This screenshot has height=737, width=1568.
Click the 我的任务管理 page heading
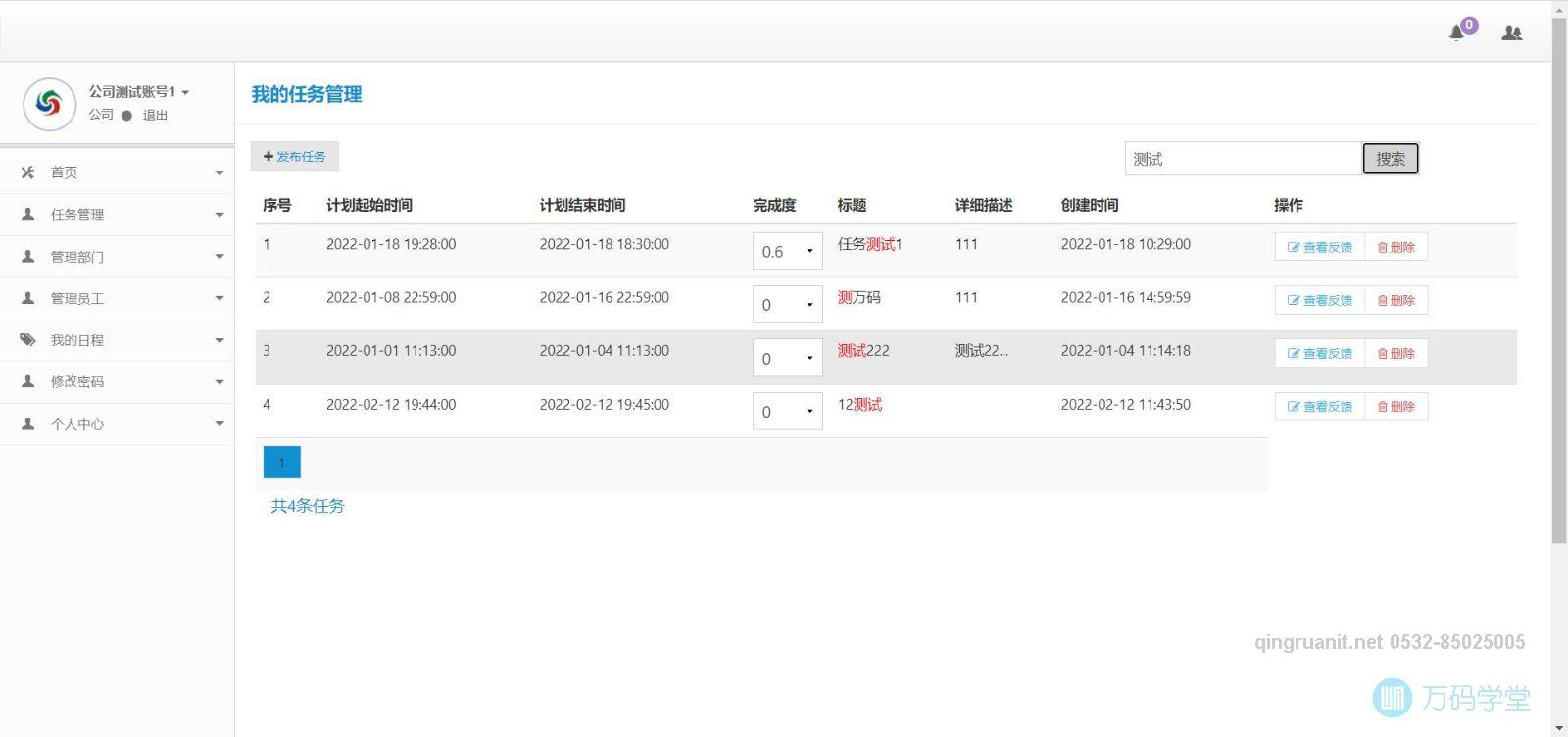pos(307,94)
